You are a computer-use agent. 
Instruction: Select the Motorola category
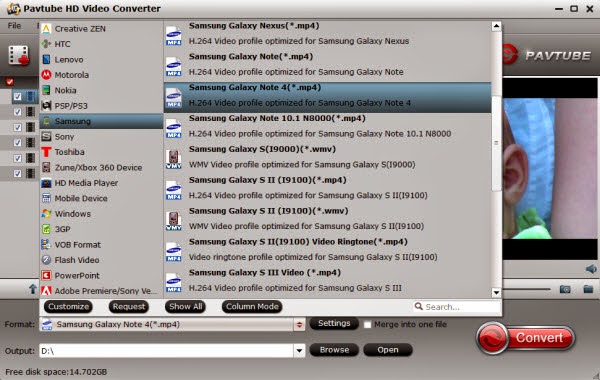pos(101,75)
